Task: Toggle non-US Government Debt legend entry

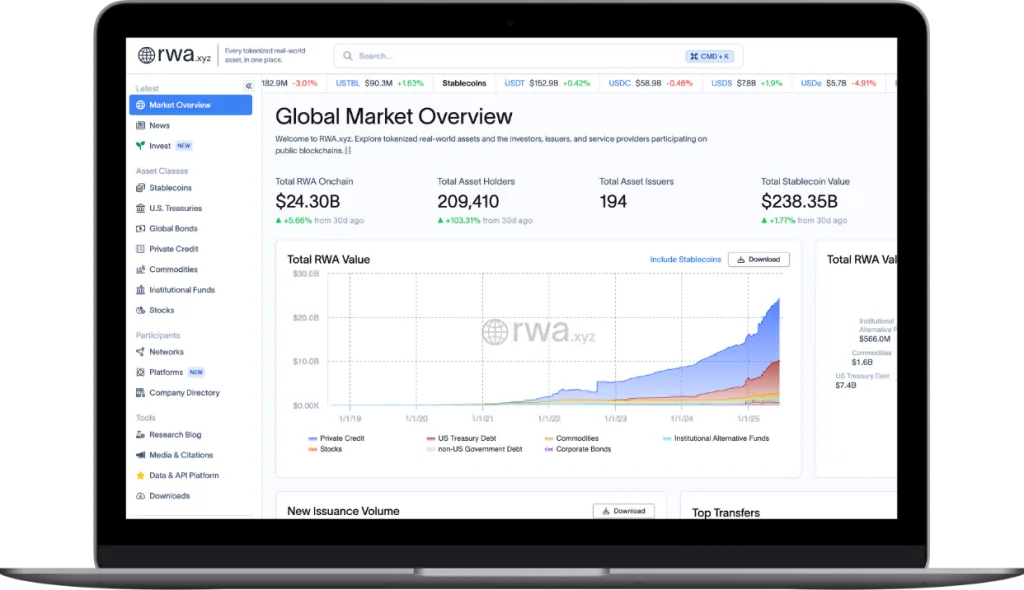Action: click(474, 449)
